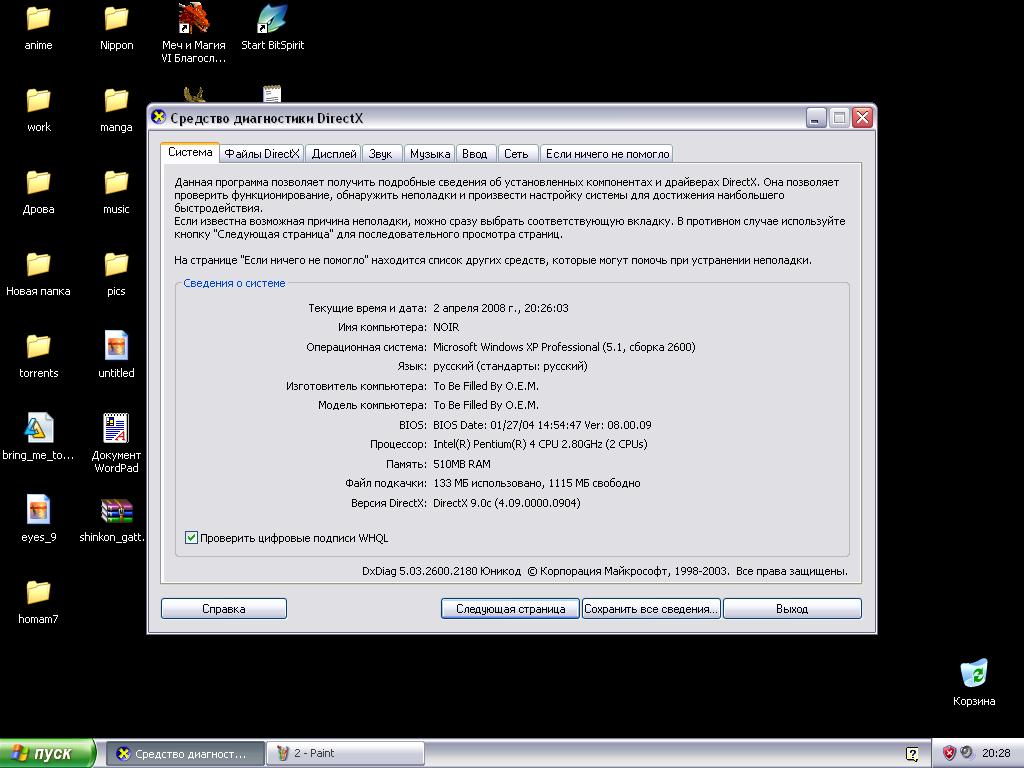Open the anime folder on desktop
The width and height of the screenshot is (1024, 768).
(x=38, y=19)
